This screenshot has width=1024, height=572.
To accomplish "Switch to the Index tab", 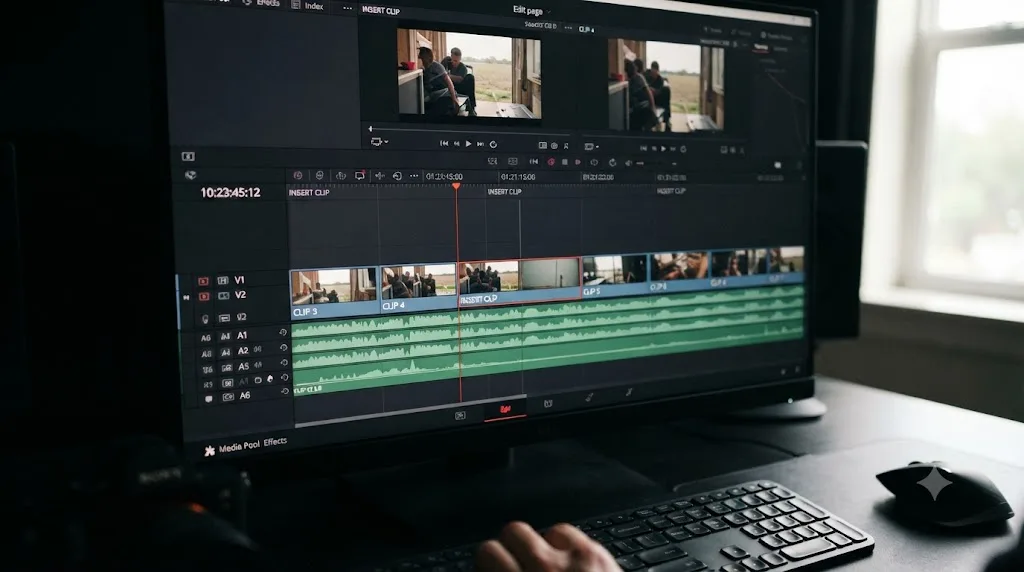I will pos(308,5).
